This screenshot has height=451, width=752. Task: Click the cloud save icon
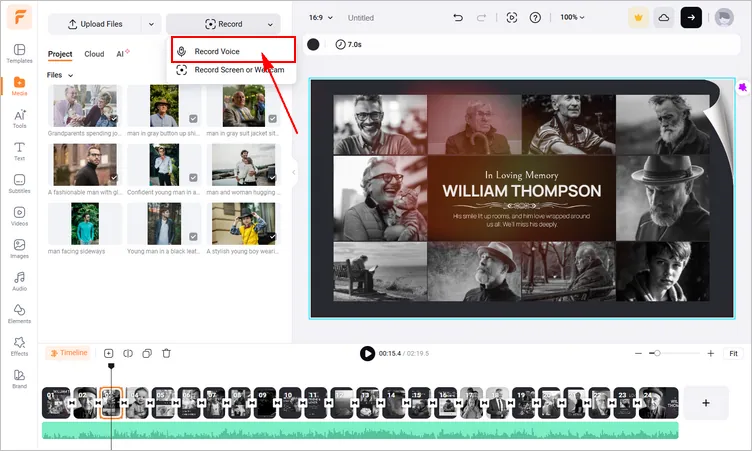pos(664,18)
